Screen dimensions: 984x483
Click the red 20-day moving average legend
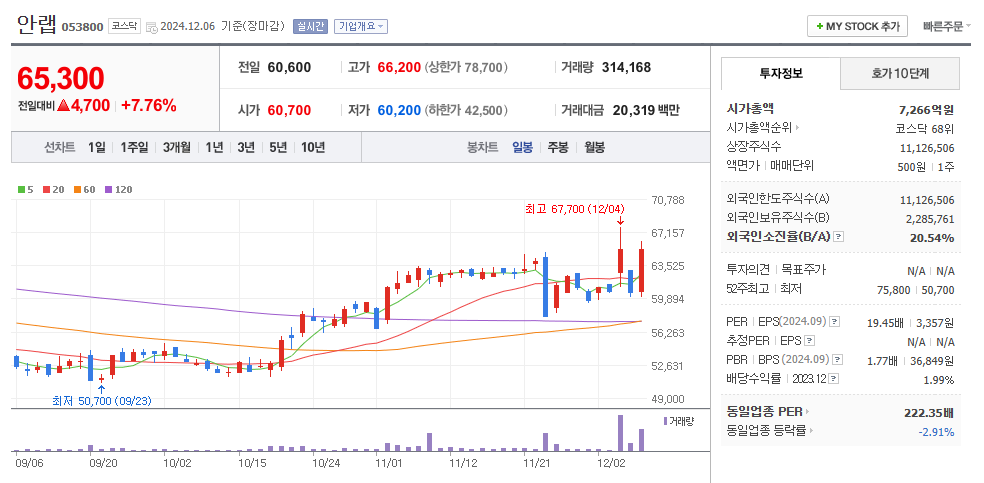pyautogui.click(x=56, y=189)
